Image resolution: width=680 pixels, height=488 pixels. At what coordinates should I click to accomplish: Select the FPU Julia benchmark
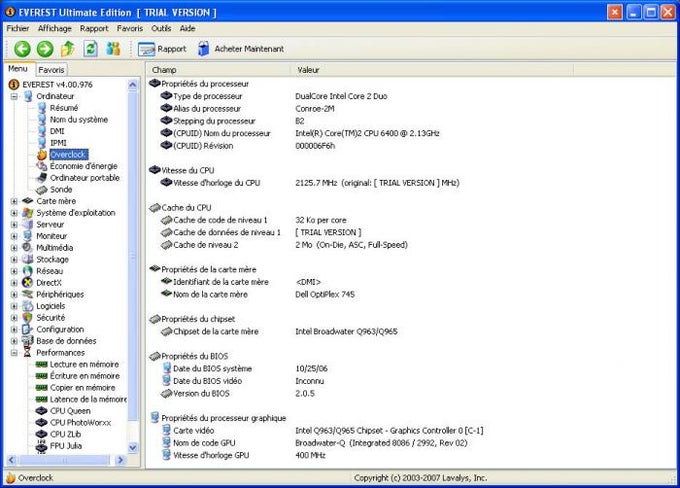[66, 446]
